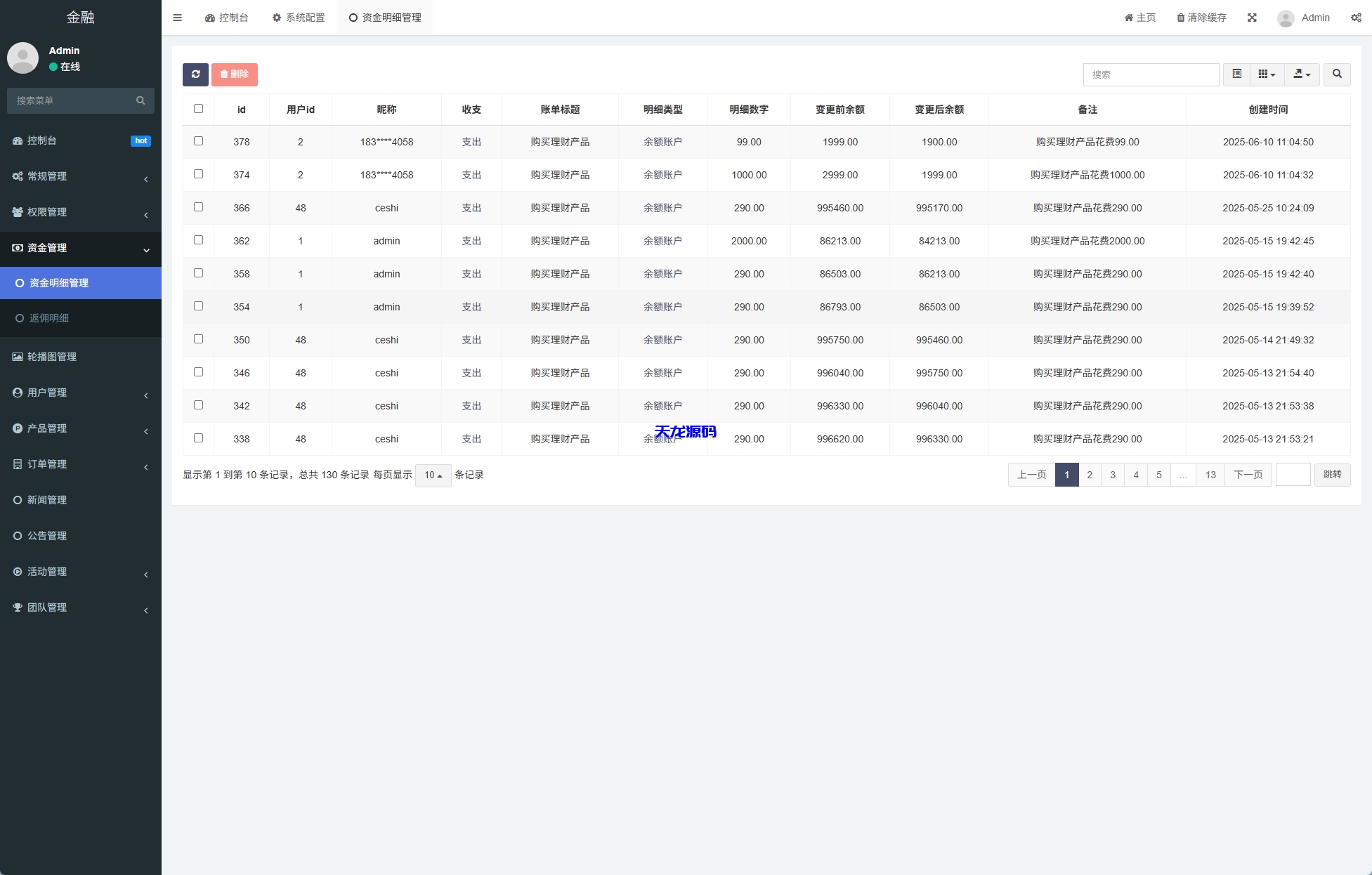This screenshot has width=1372, height=875.
Task: Click the red 删除 button
Action: click(x=235, y=74)
